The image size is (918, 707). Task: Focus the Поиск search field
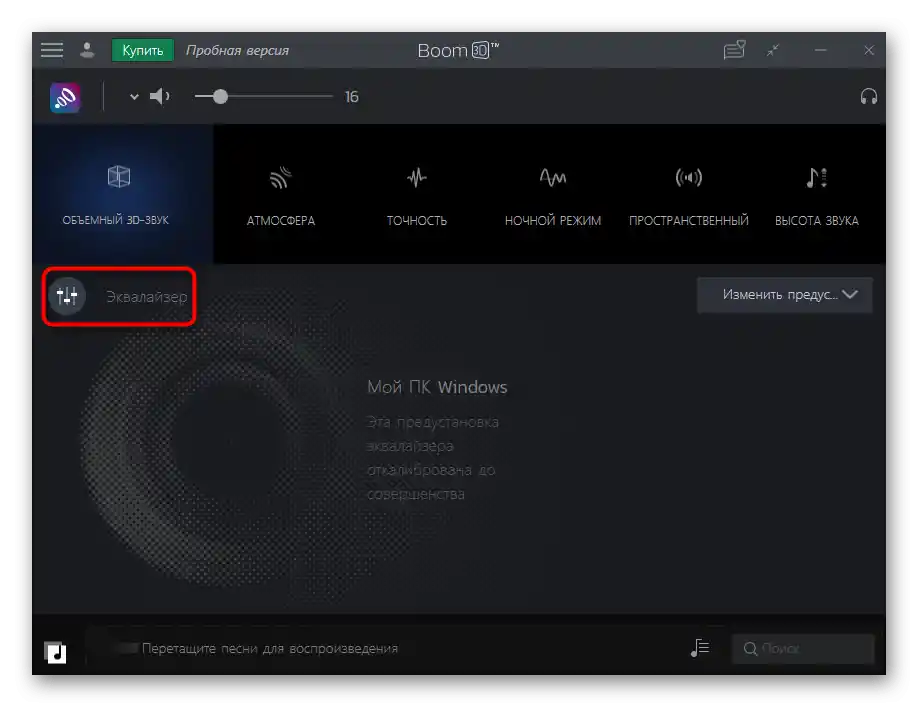pyautogui.click(x=803, y=648)
